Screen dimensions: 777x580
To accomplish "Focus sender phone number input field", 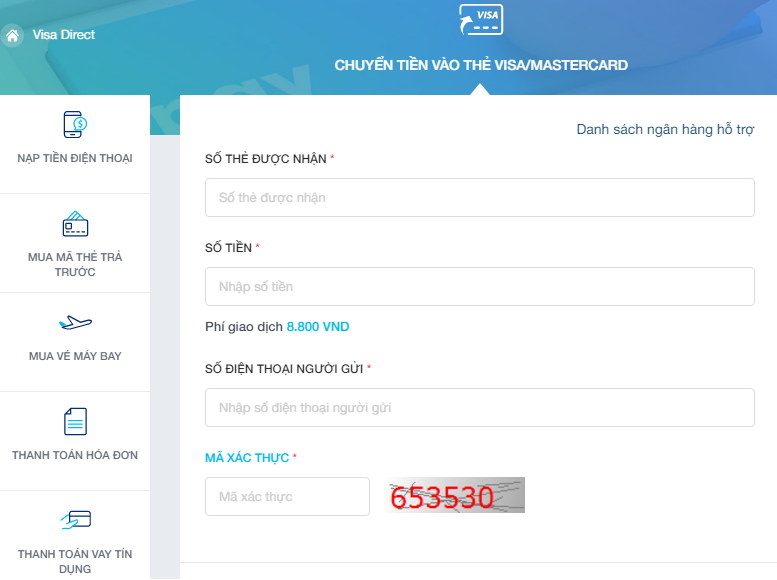I will [x=480, y=407].
